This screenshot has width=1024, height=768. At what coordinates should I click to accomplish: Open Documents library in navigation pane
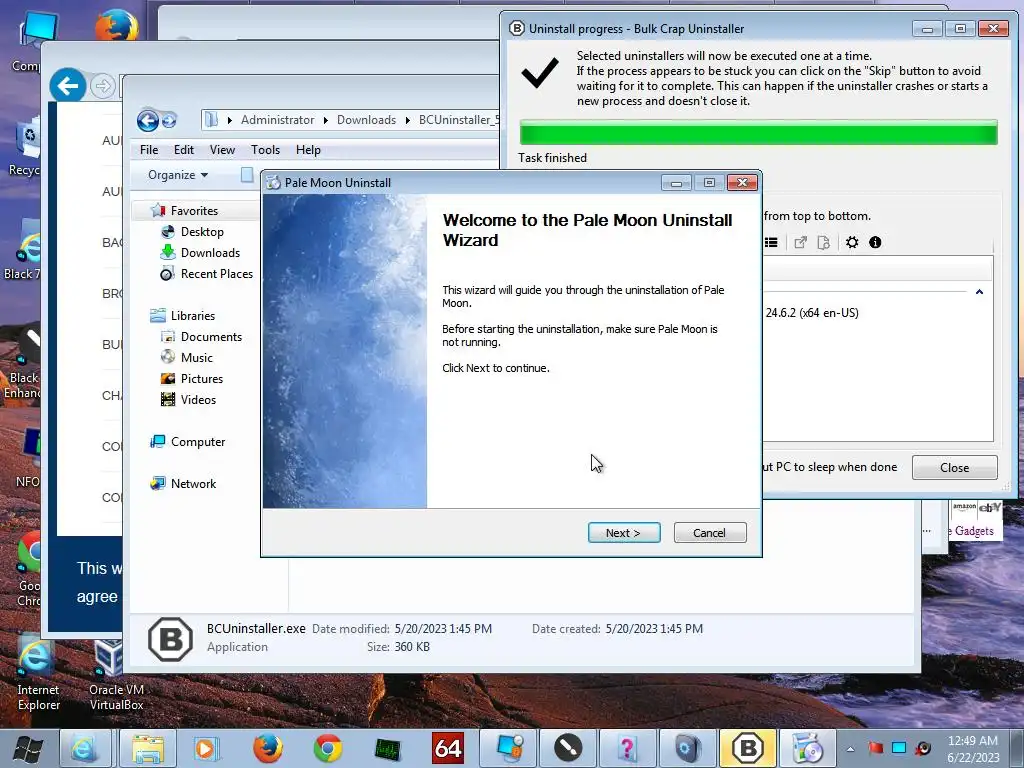click(211, 337)
